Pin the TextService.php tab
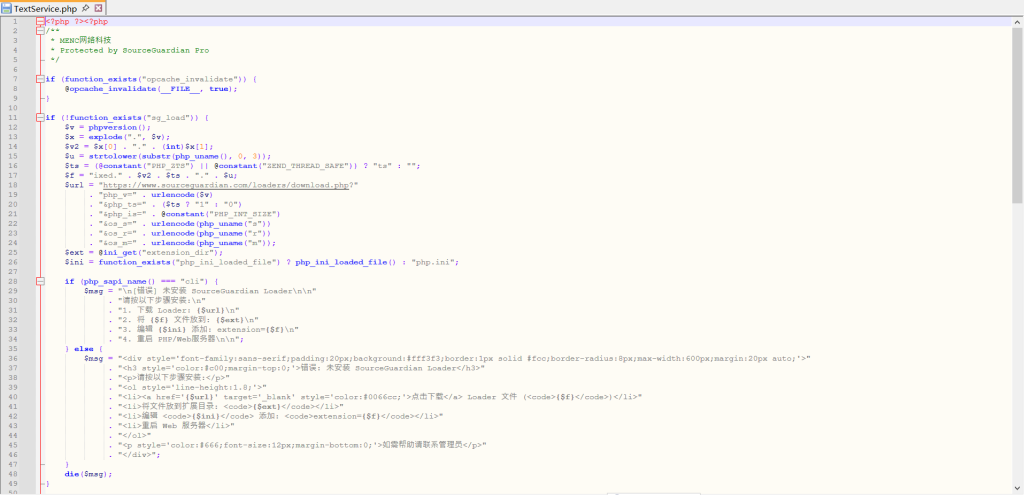This screenshot has height=495, width=1024. click(x=86, y=8)
